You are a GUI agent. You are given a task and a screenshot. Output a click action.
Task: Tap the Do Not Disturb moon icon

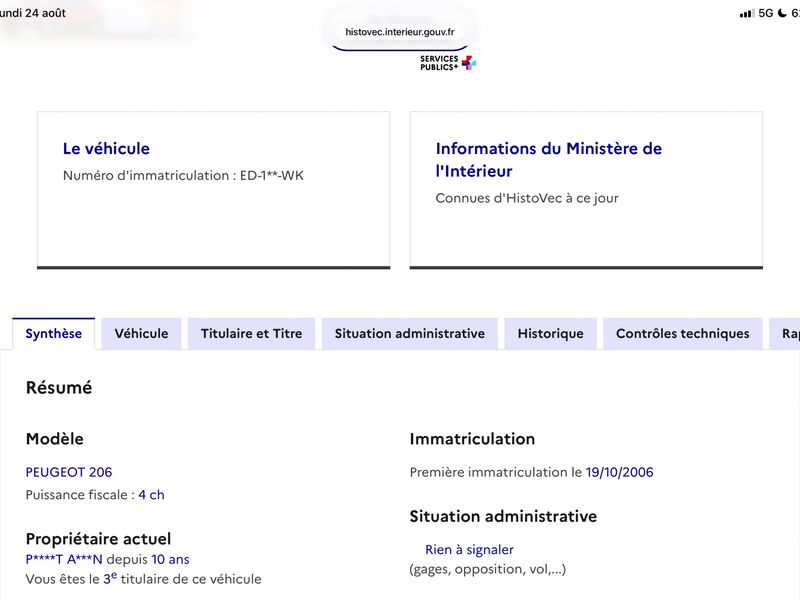point(782,13)
